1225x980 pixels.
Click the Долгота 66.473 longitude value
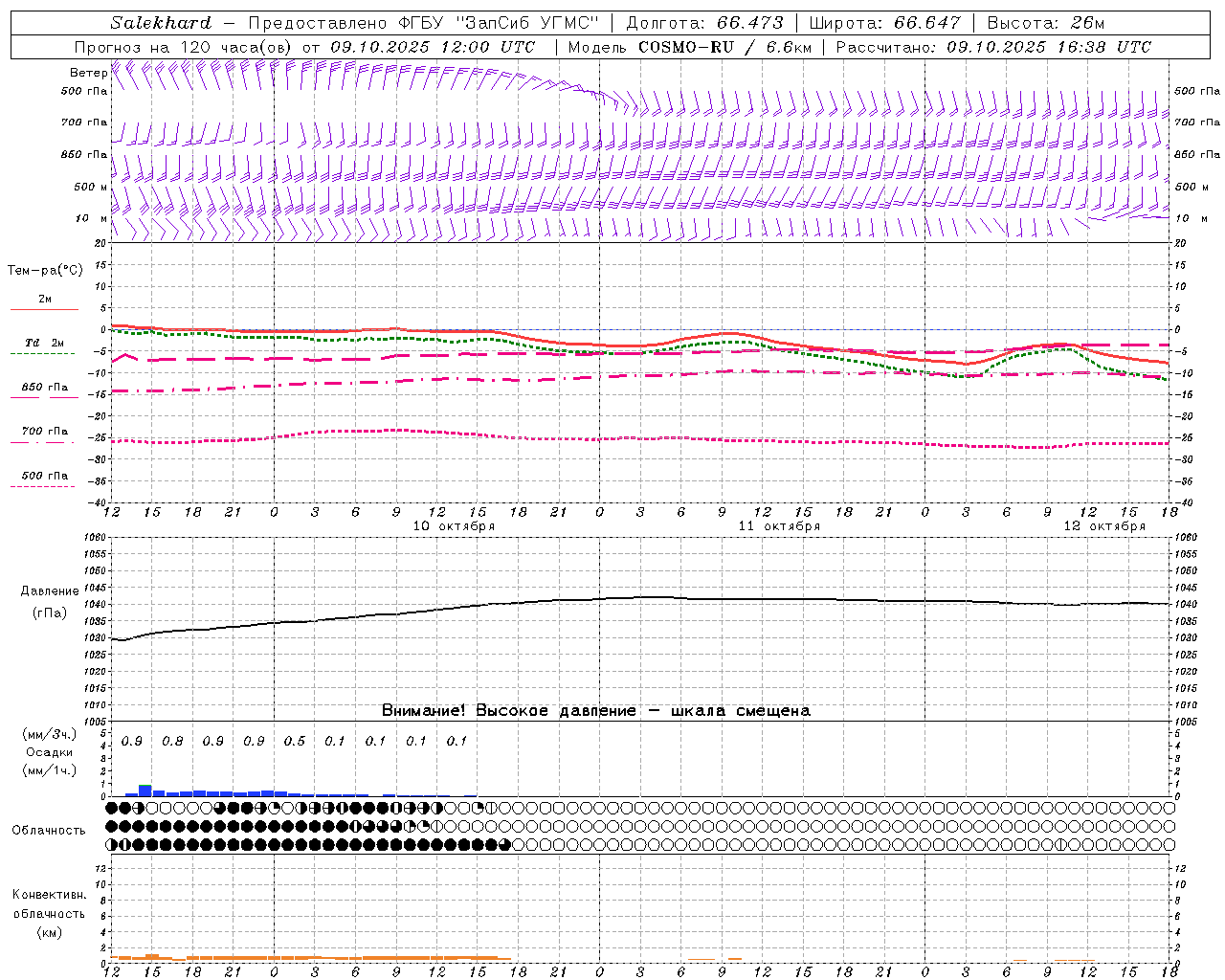[x=704, y=23]
